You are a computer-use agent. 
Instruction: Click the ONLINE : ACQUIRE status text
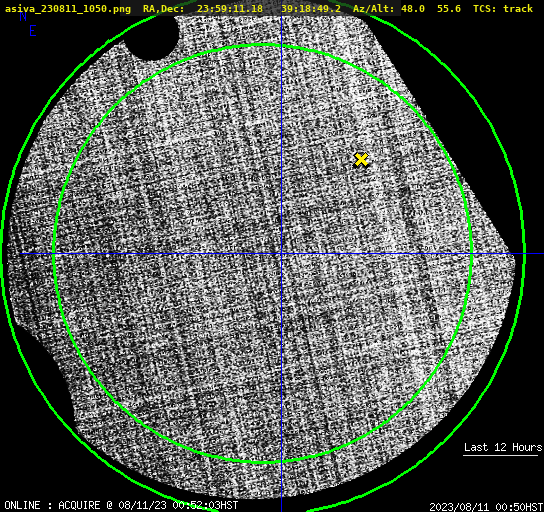(x=52, y=505)
